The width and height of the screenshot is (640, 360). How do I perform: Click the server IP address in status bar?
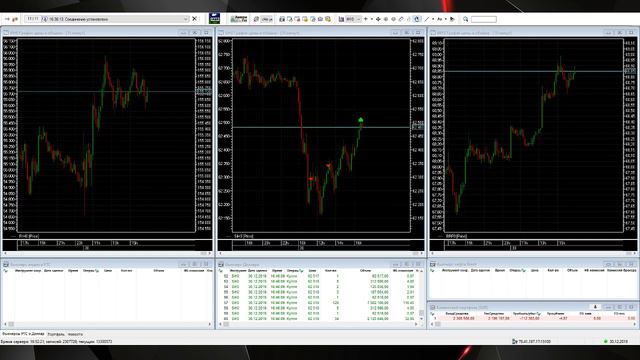[x=534, y=341]
